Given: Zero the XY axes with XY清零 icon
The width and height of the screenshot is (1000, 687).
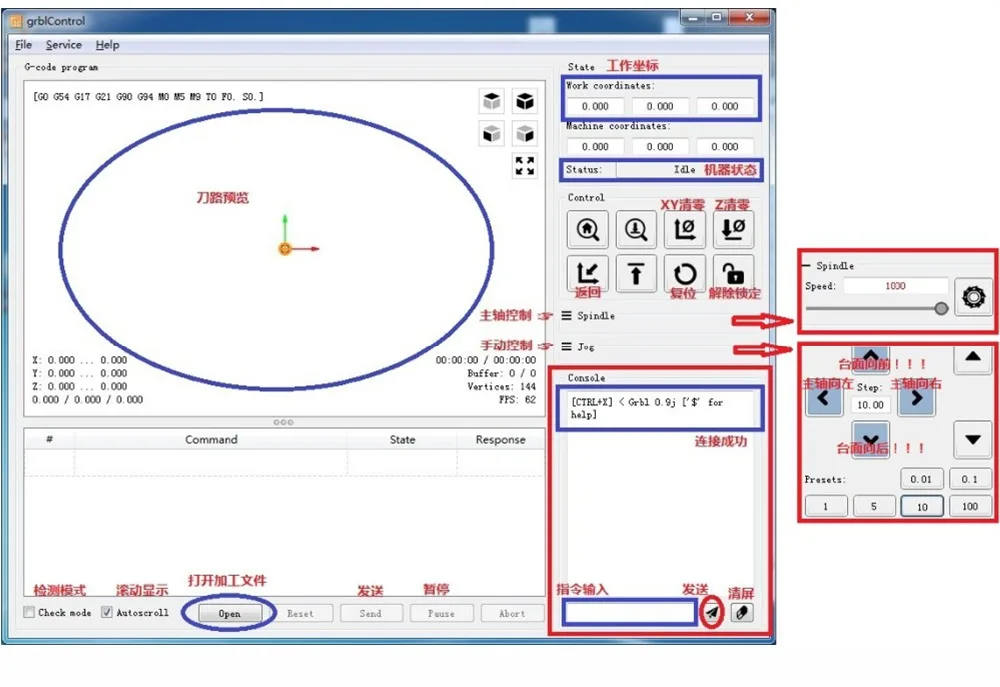Looking at the screenshot, I should pos(684,229).
